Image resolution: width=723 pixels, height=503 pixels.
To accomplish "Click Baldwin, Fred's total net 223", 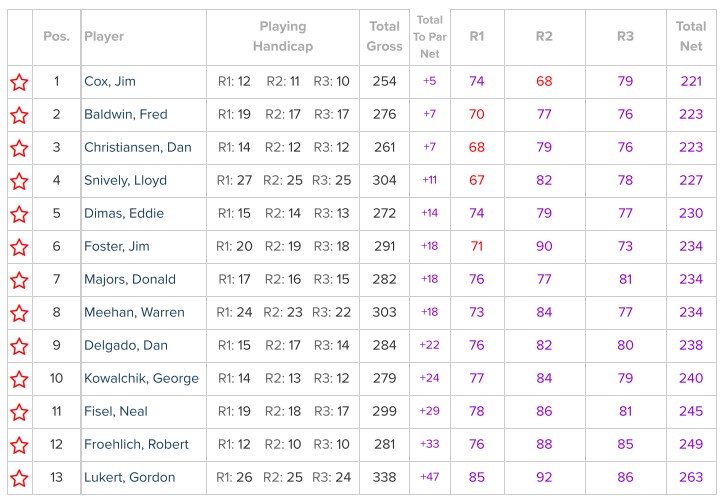I will tap(691, 114).
